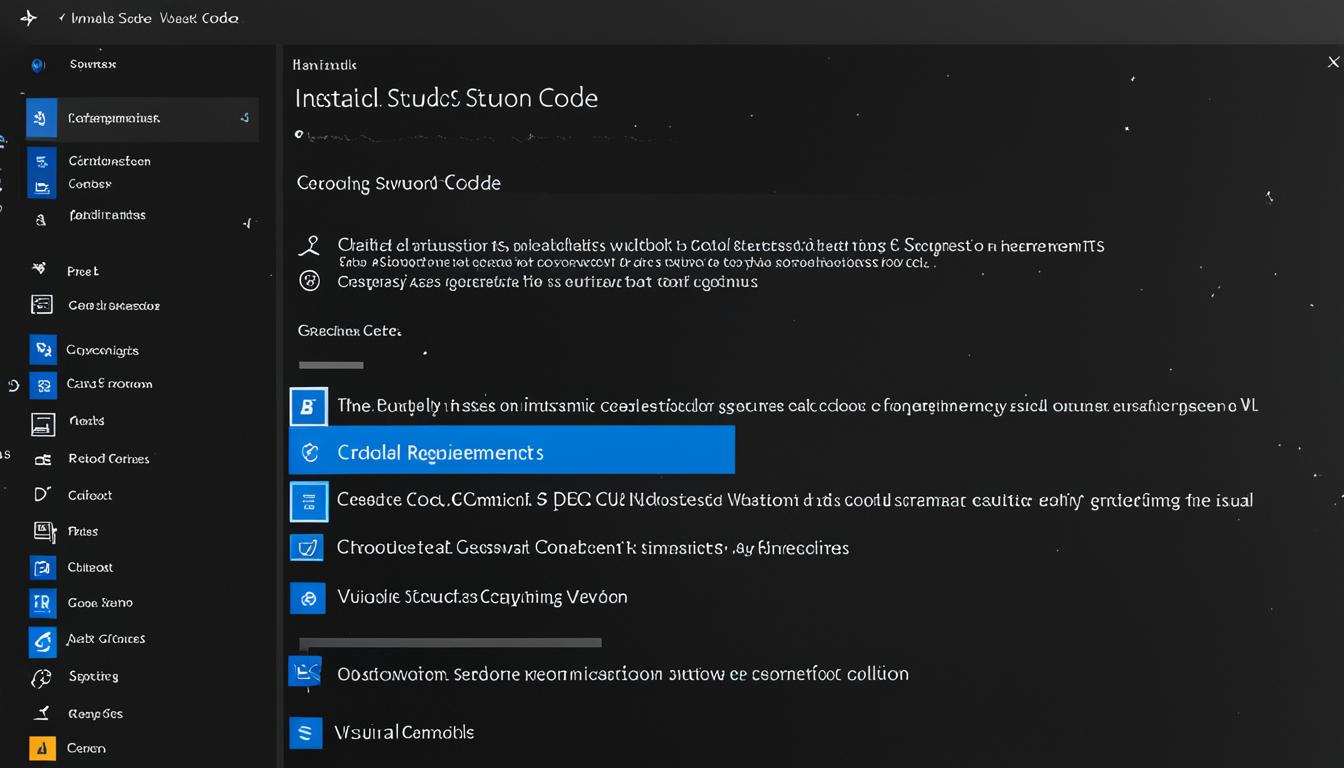
Task: Click the R icon next to Gooe Srano
Action: pos(42,602)
